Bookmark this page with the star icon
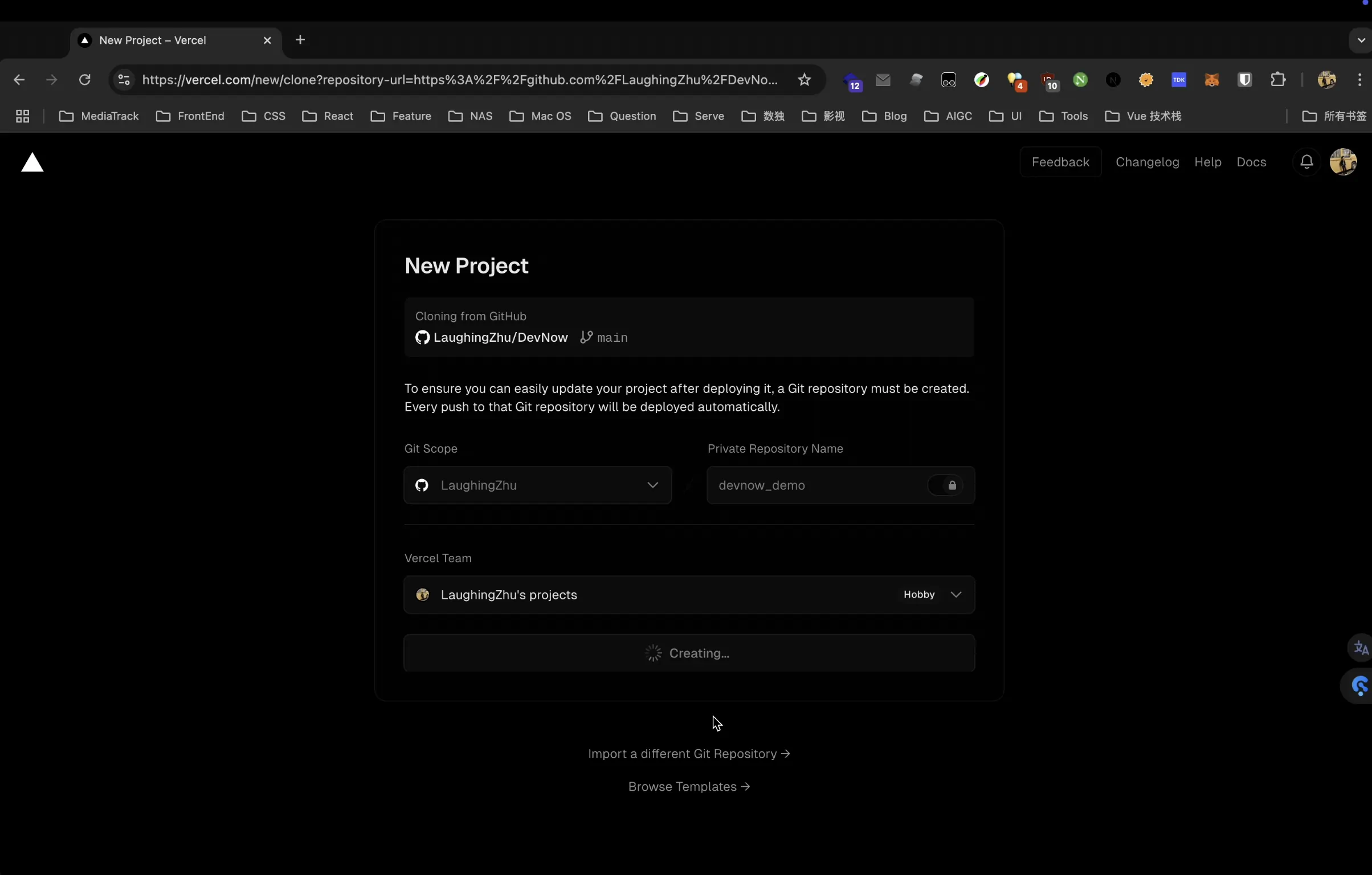This screenshot has width=1372, height=875. pos(804,80)
